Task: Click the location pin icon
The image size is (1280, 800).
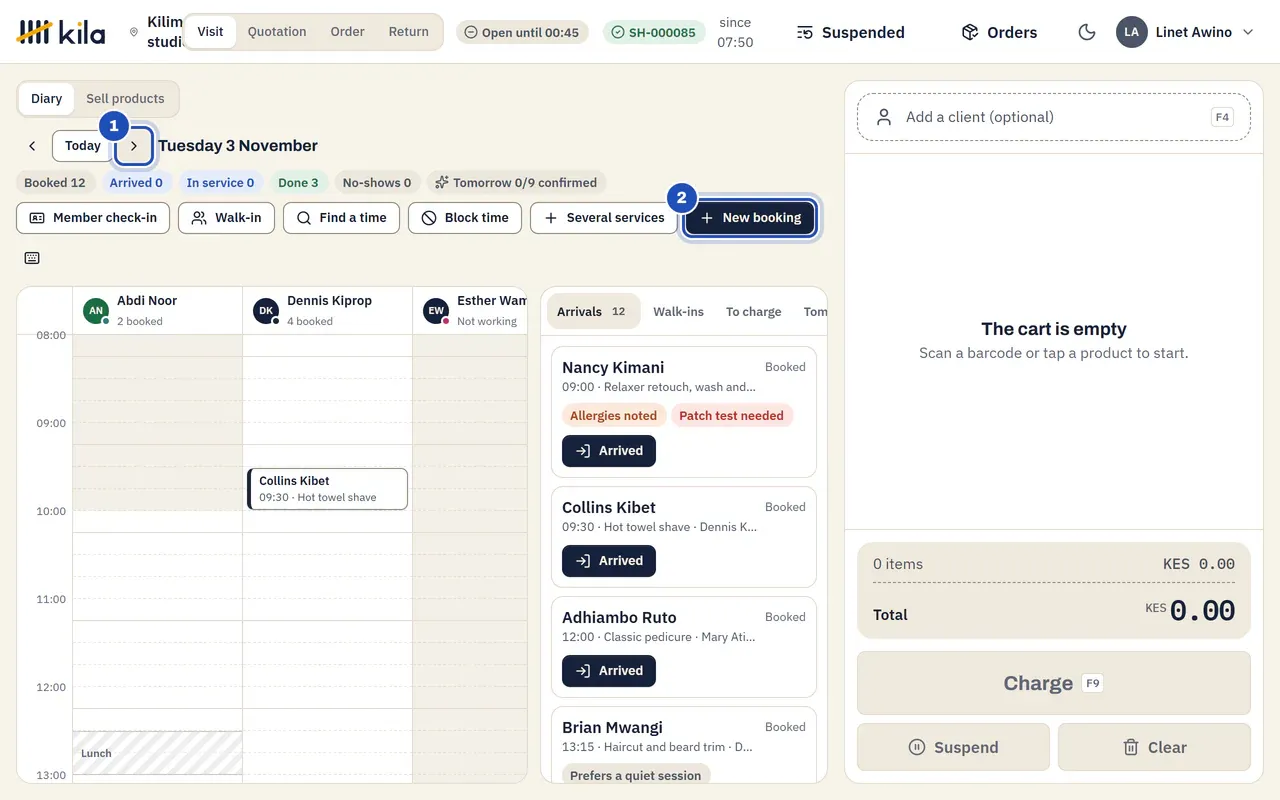Action: (x=134, y=32)
